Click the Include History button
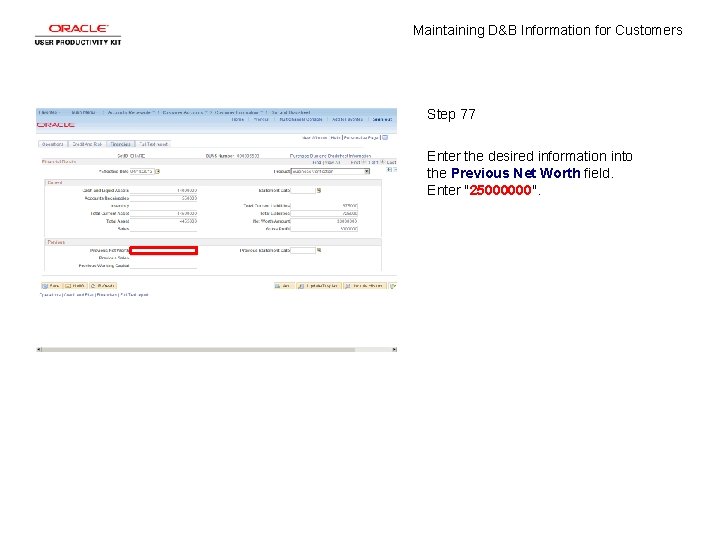720x540 pixels. click(x=365, y=286)
